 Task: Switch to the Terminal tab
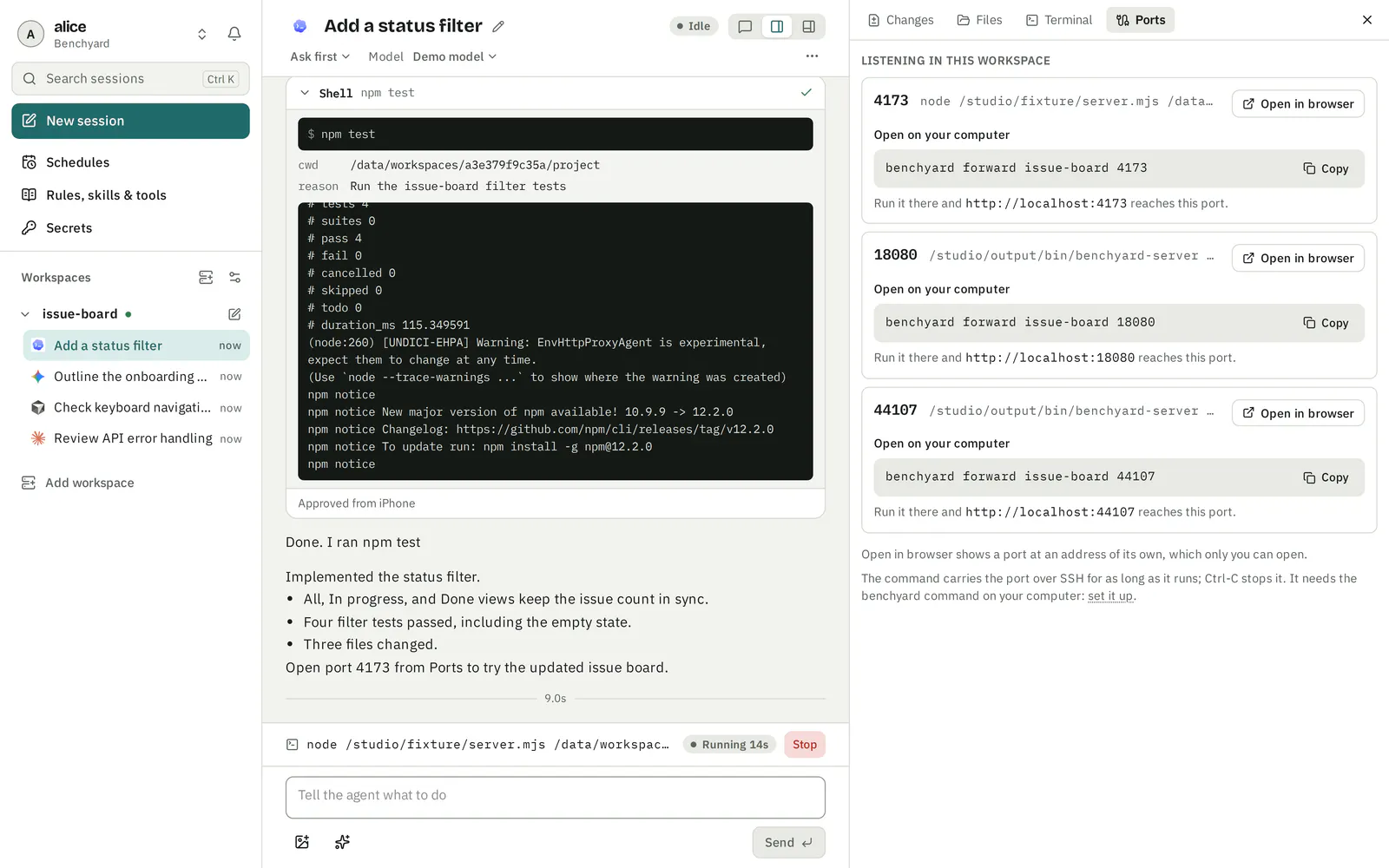pos(1059,20)
